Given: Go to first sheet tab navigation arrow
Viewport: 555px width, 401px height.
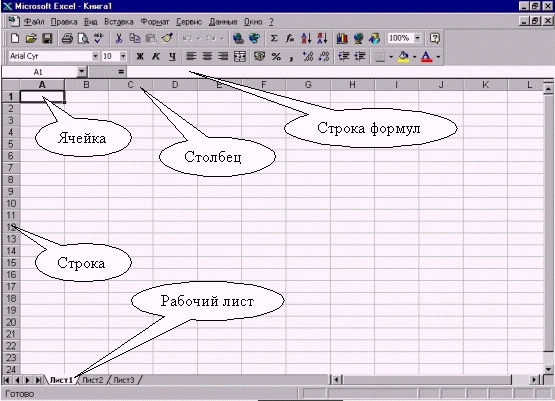Looking at the screenshot, I should [7, 380].
